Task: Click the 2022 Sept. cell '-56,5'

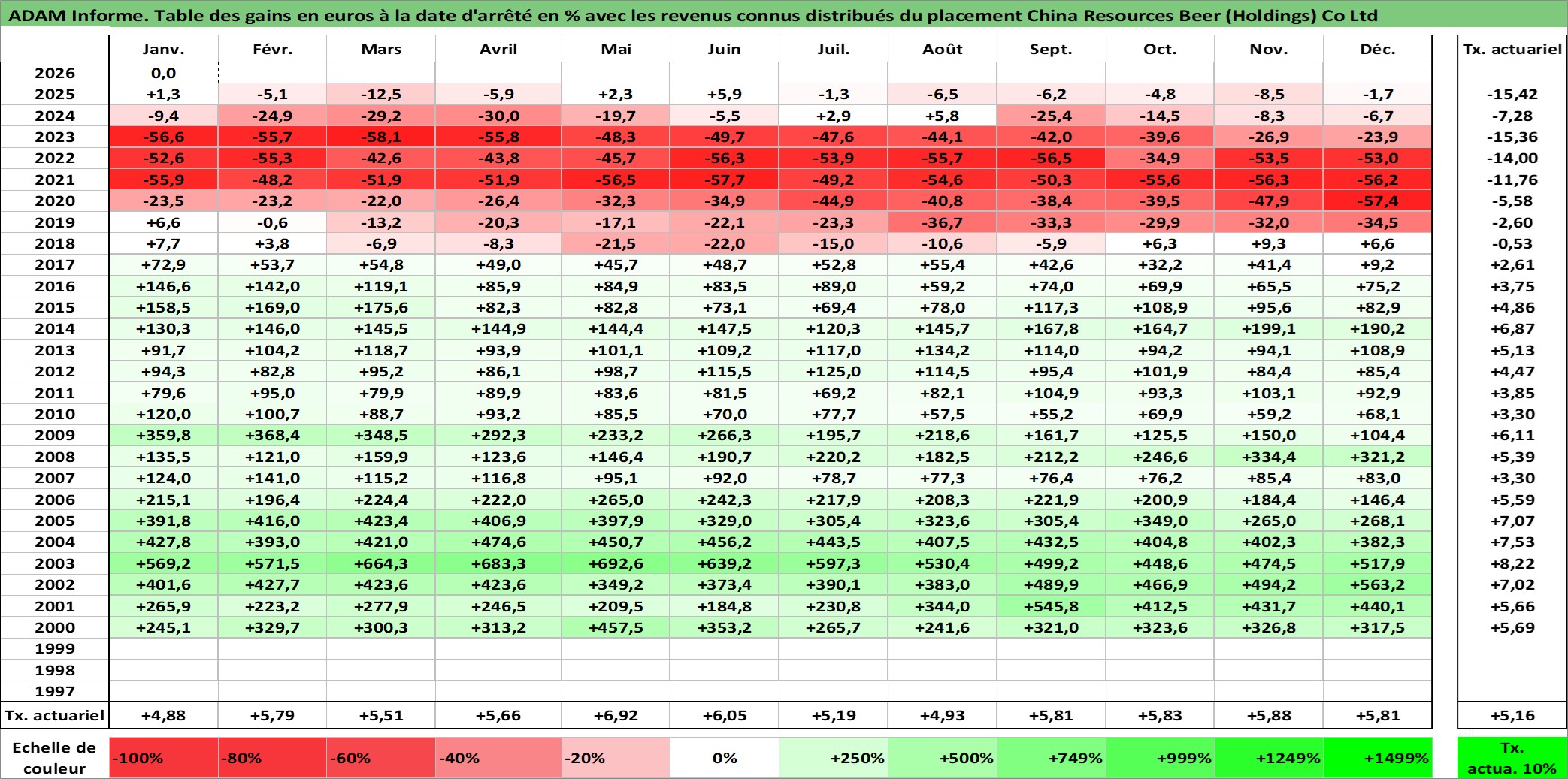Action: tap(1051, 158)
